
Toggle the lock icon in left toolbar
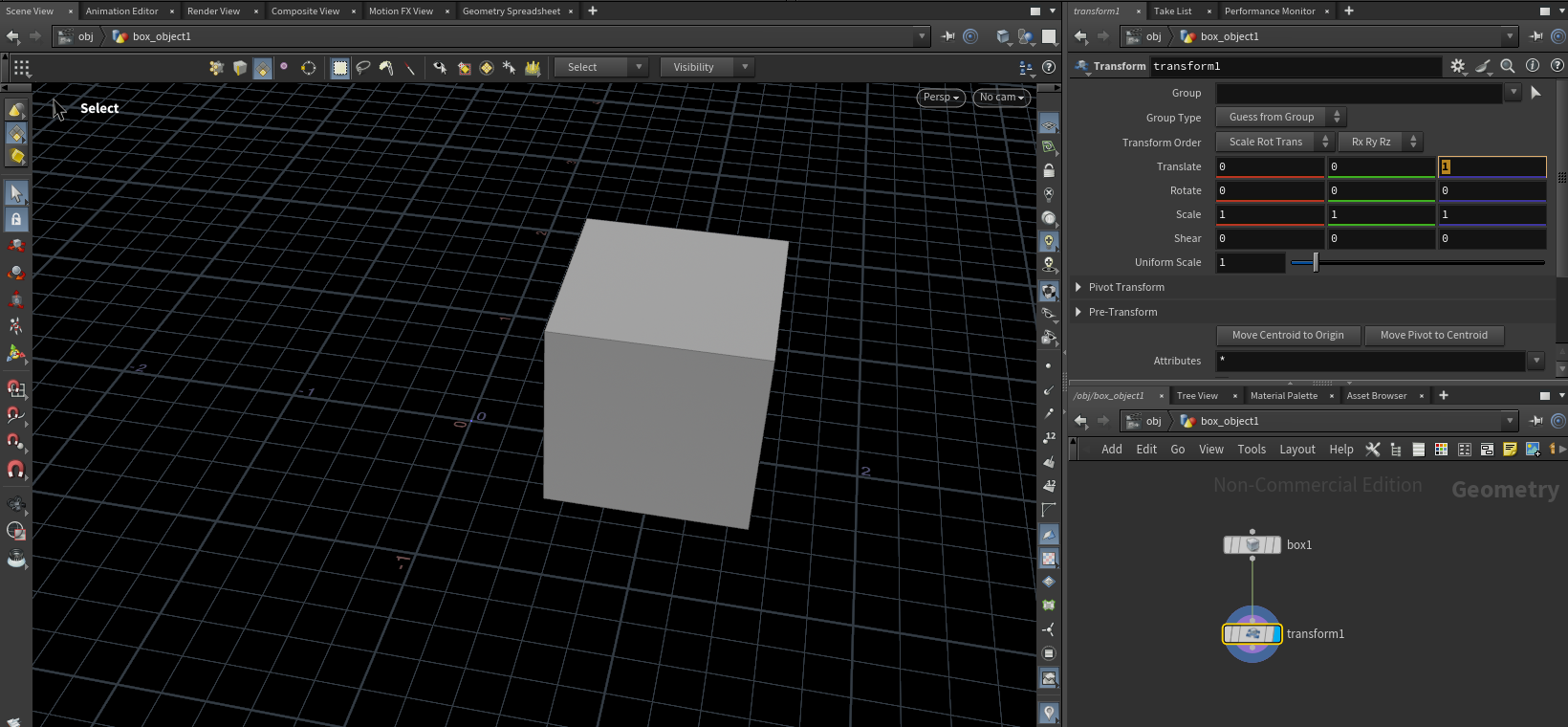pos(16,219)
